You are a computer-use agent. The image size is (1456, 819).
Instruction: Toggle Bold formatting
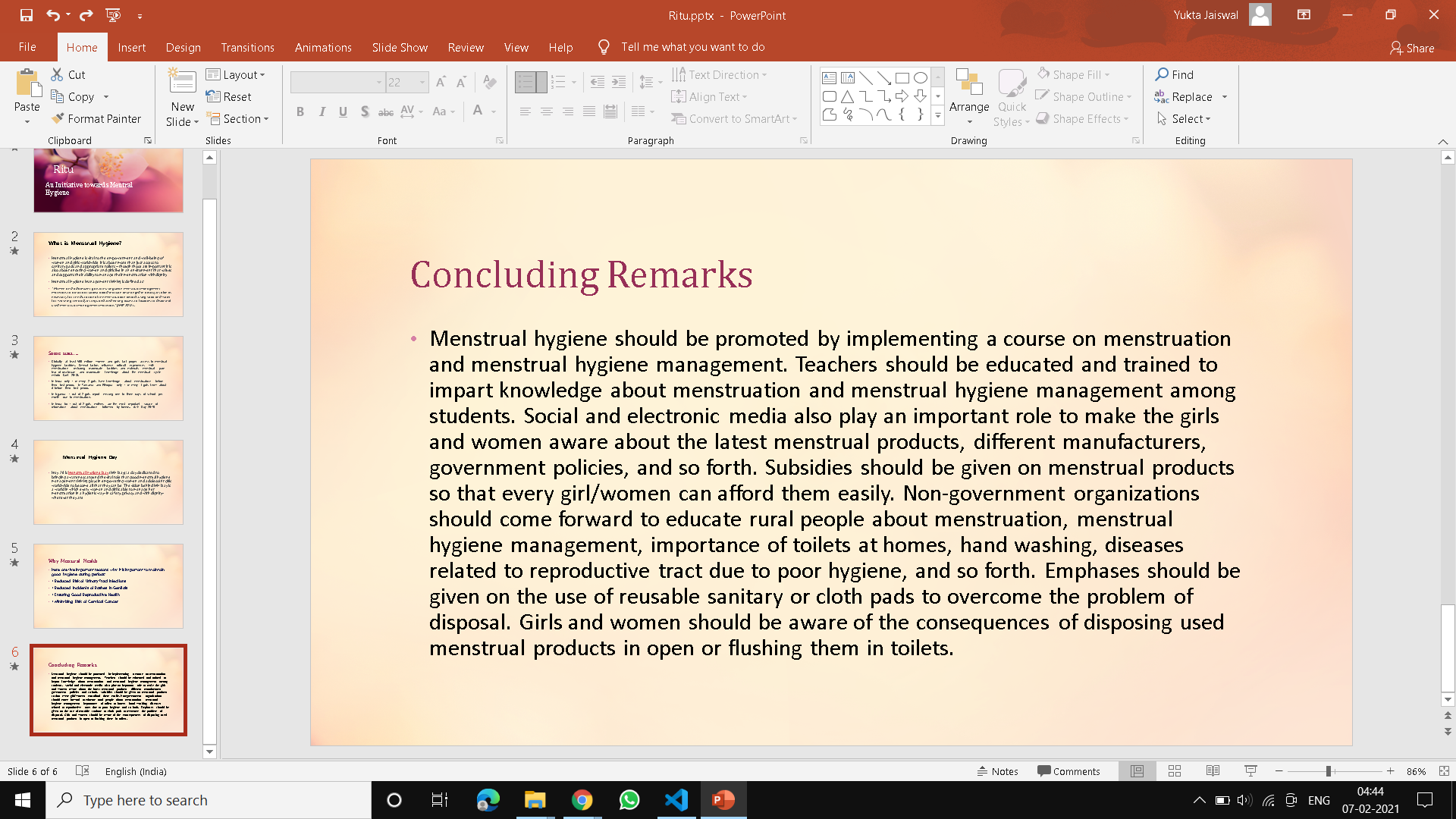pos(300,112)
